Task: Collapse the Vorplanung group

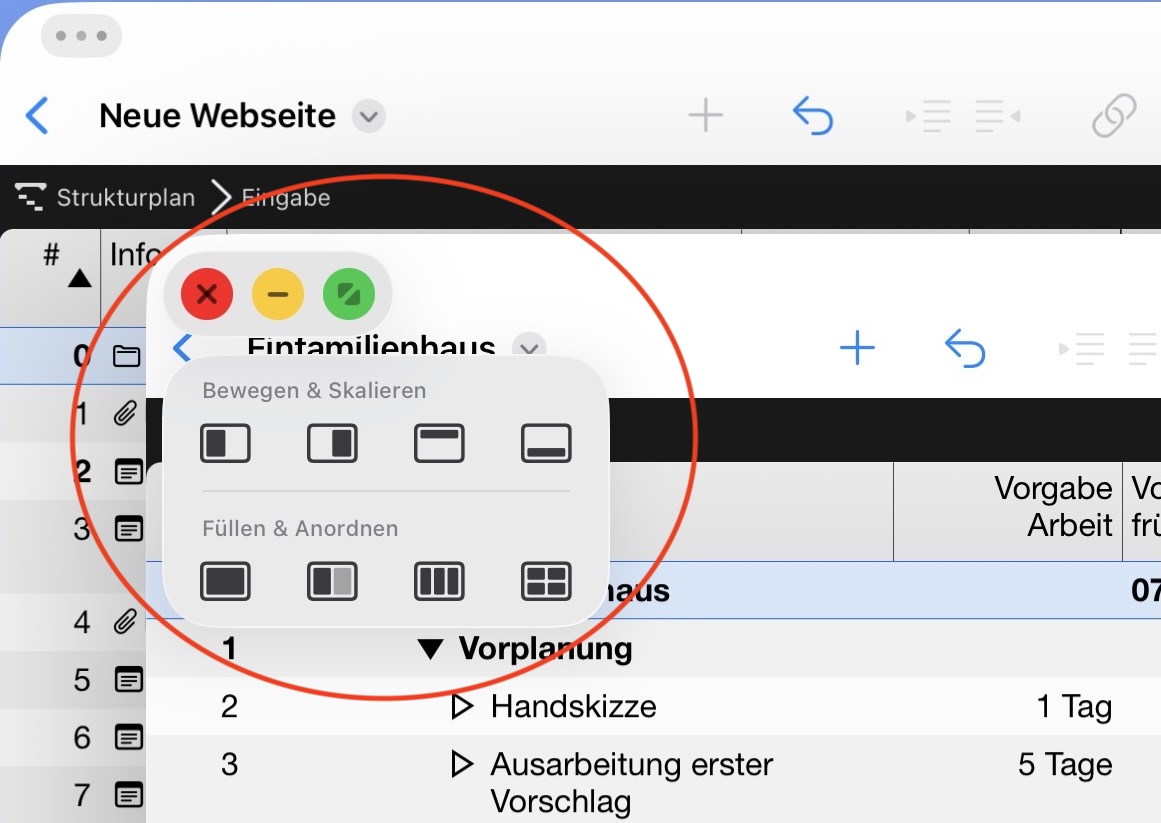Action: (430, 649)
